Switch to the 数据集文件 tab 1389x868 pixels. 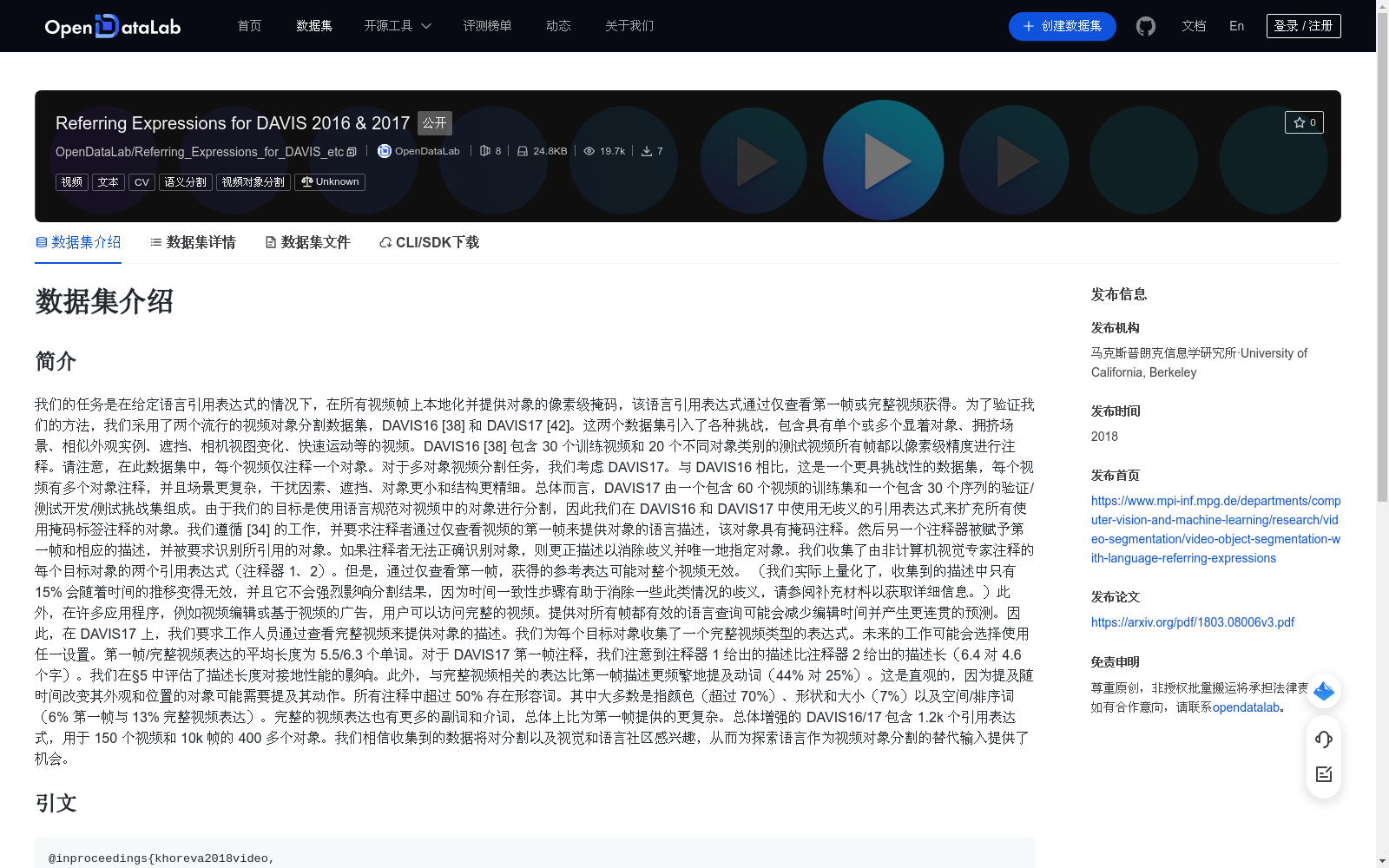pyautogui.click(x=307, y=242)
